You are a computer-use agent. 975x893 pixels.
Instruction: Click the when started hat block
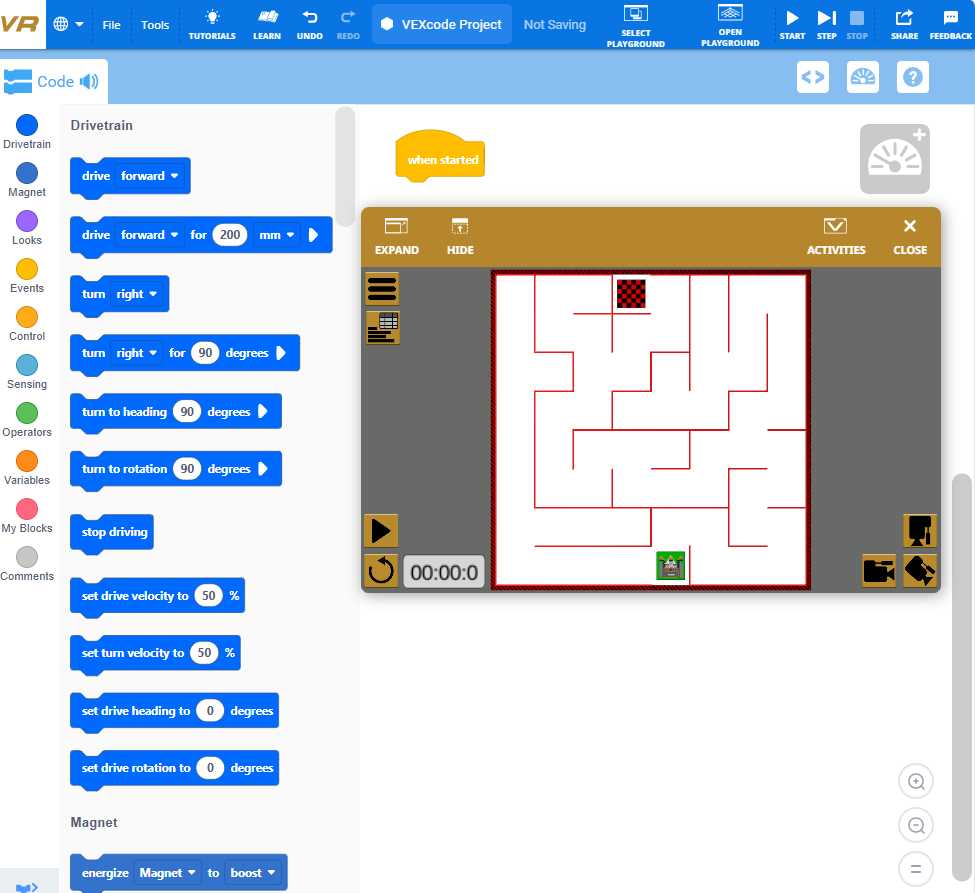[440, 155]
